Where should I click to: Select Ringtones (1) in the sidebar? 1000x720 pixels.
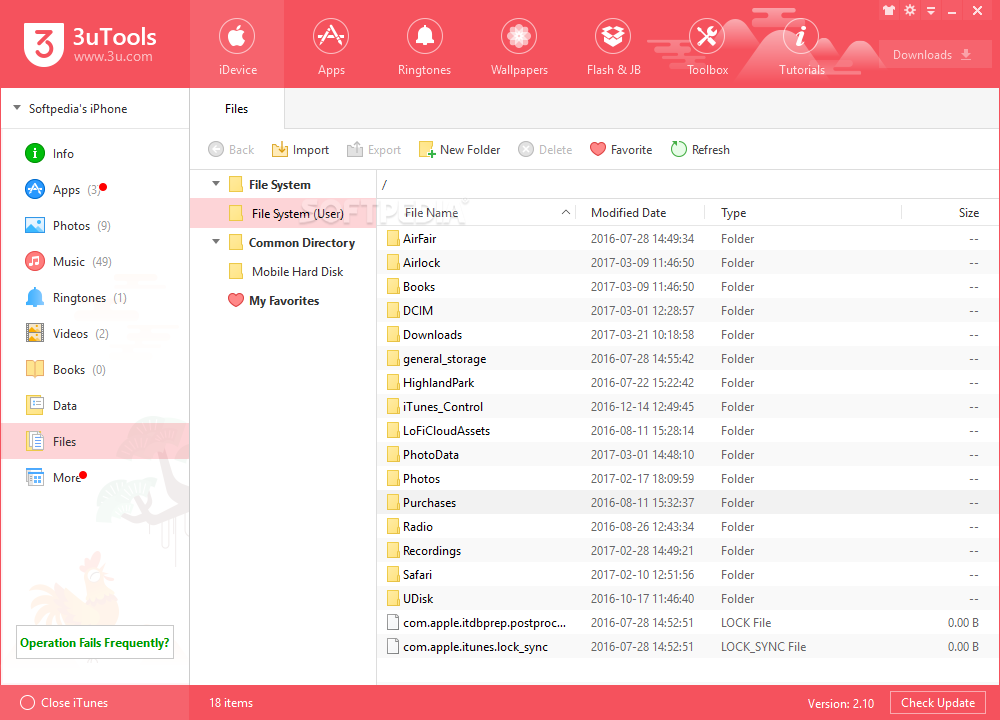[95, 298]
